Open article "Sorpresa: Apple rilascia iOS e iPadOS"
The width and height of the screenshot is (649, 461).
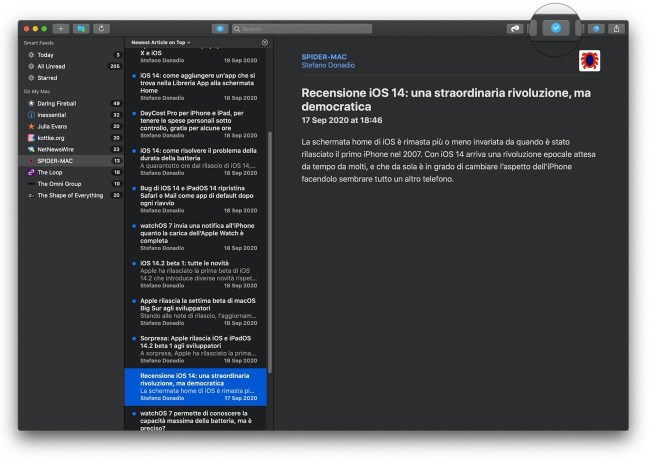coord(195,349)
